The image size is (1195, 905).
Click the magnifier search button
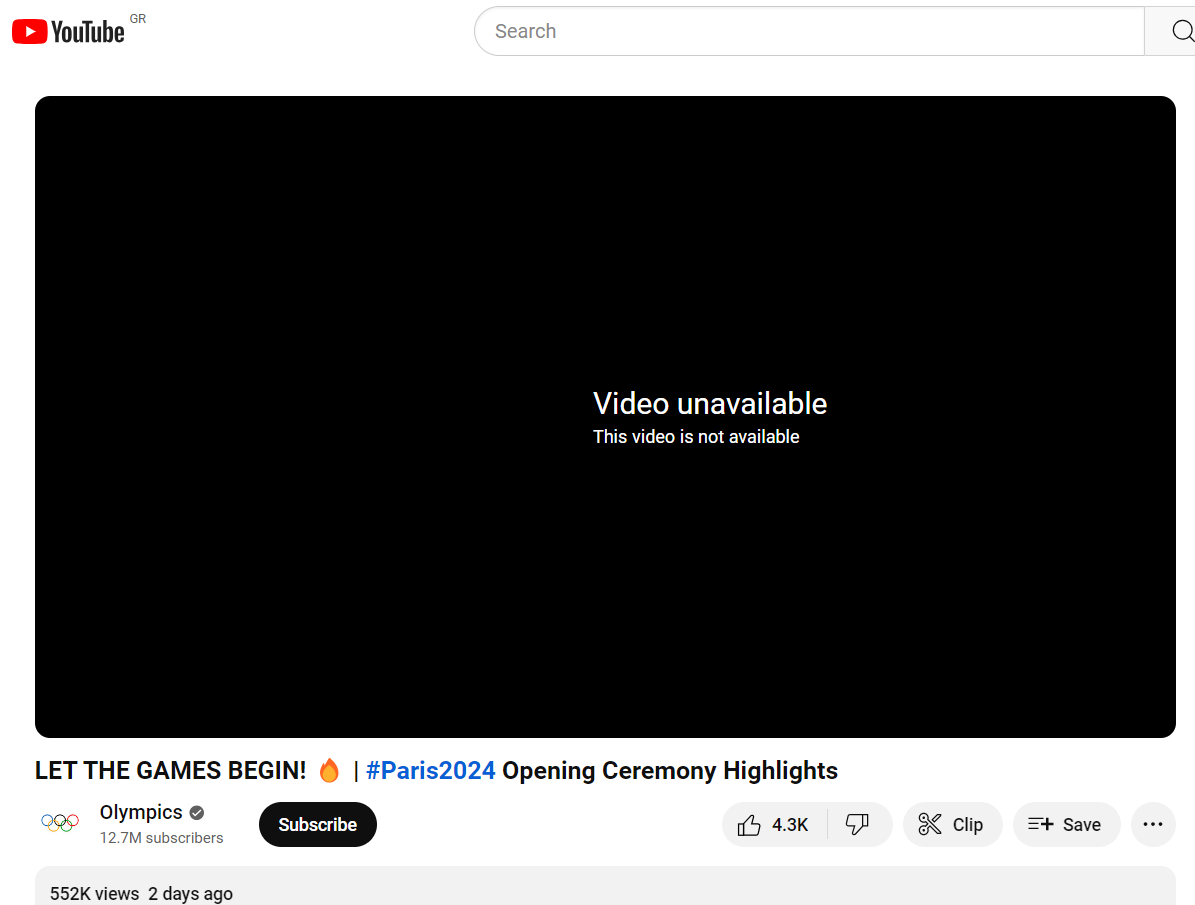pyautogui.click(x=1178, y=32)
